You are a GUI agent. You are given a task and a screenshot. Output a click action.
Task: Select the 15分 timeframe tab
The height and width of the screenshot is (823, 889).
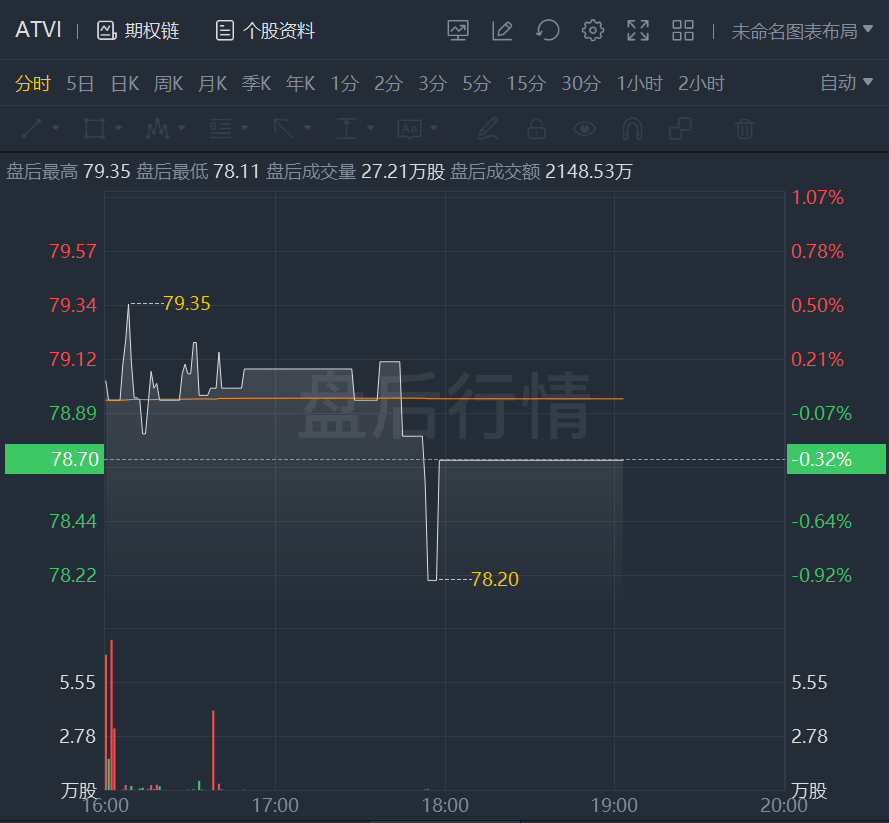[526, 83]
